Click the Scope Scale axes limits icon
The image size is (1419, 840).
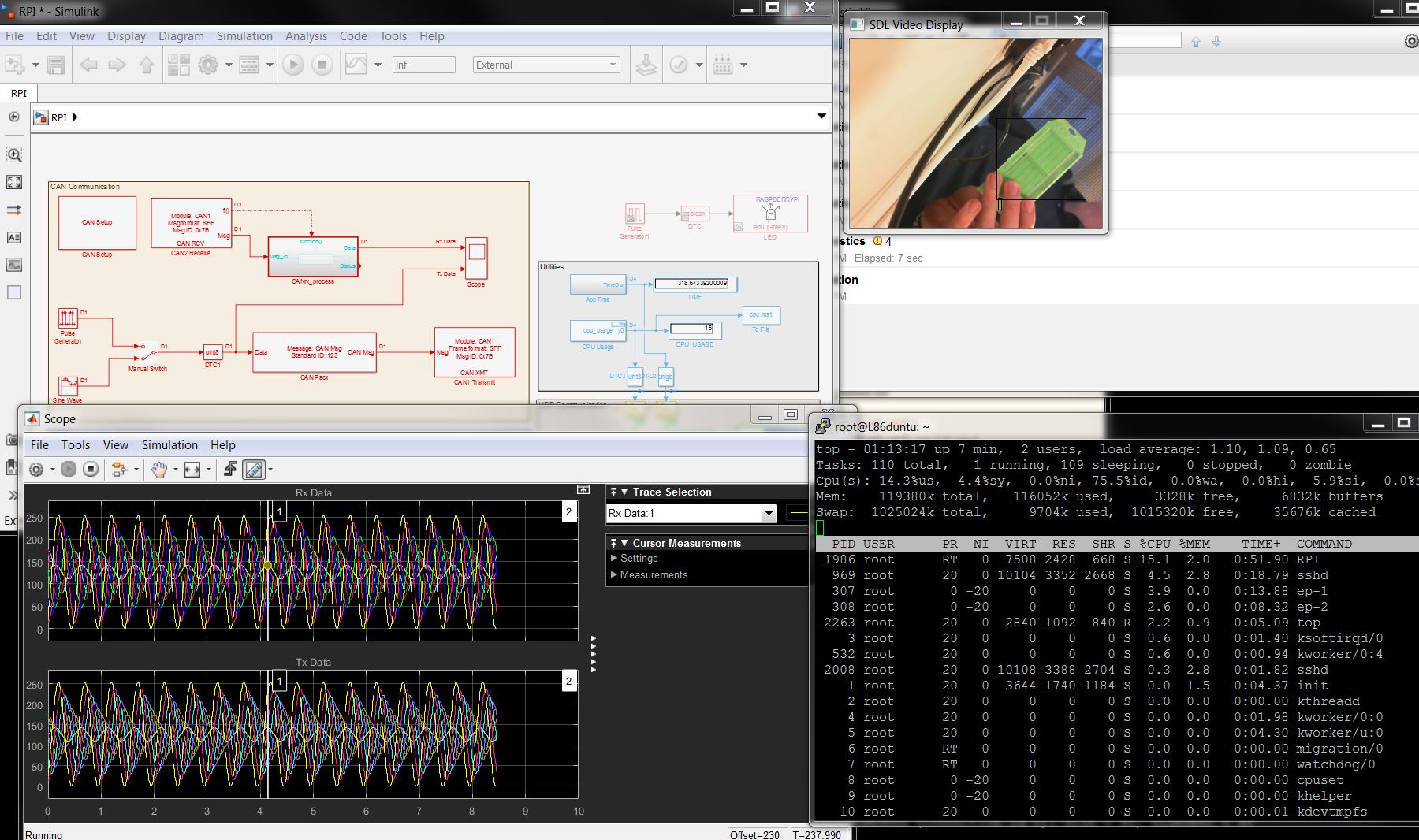pyautogui.click(x=192, y=470)
